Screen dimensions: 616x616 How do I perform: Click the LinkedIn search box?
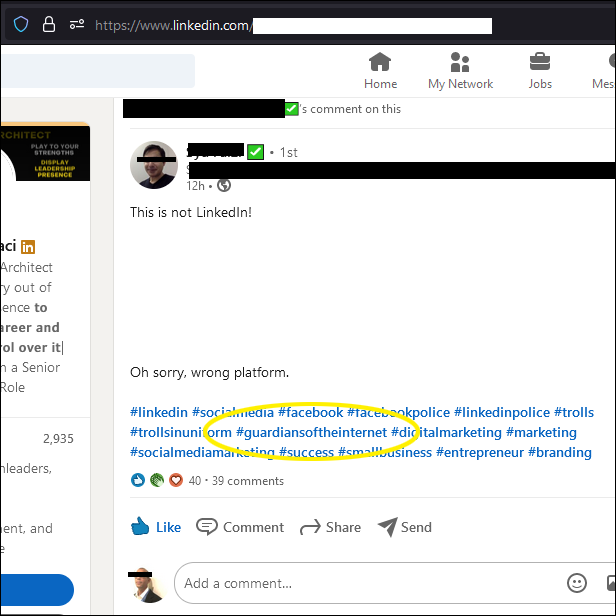(97, 71)
